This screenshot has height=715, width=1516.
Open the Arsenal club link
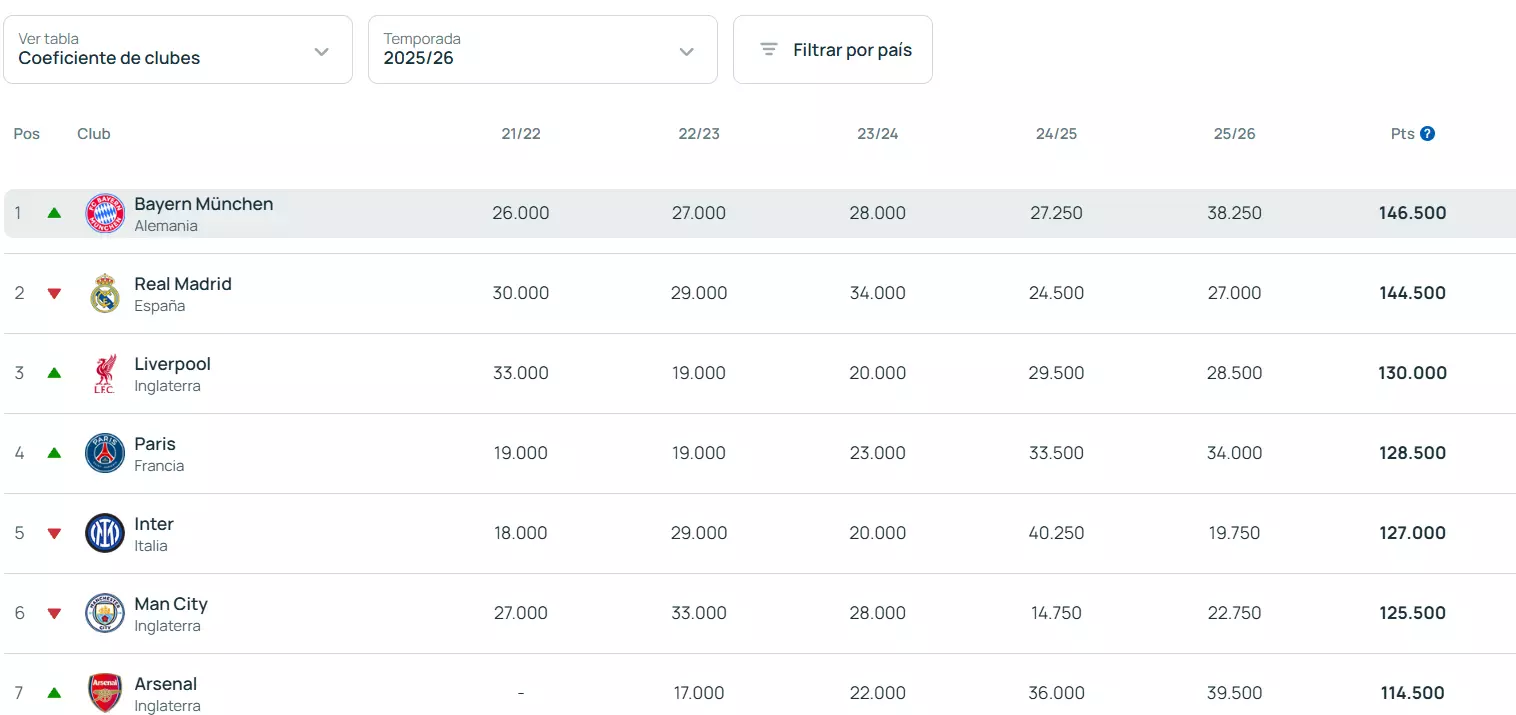[x=166, y=684]
